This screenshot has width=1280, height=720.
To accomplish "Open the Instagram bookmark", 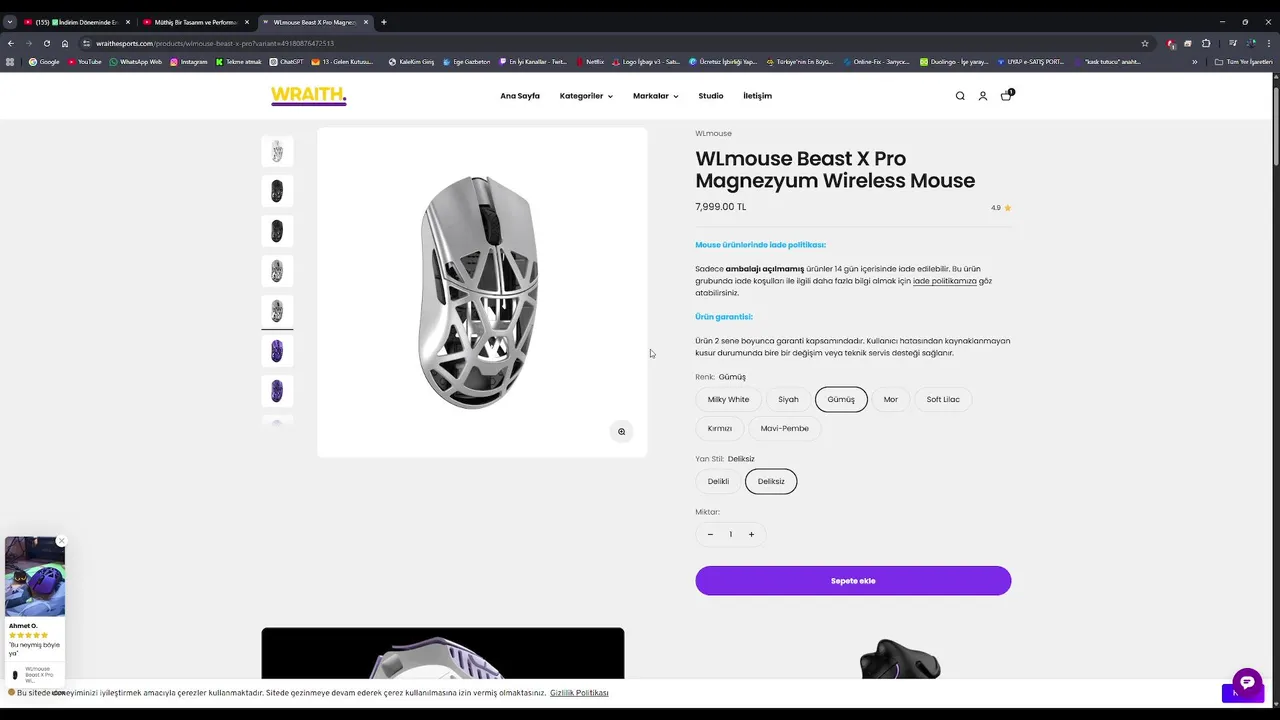I will click(189, 62).
